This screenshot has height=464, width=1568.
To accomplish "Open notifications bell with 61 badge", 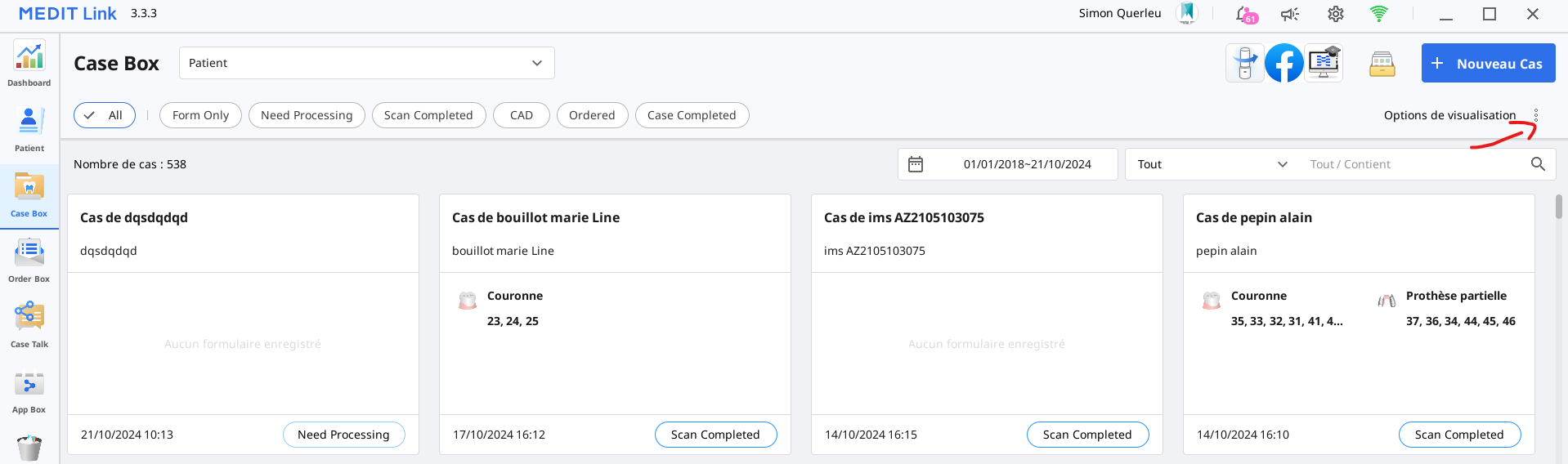I will [1246, 14].
